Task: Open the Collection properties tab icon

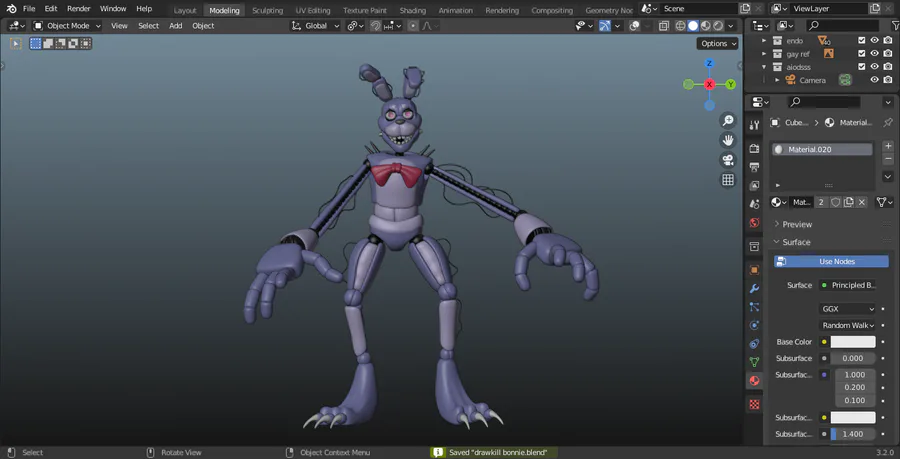Action: coord(754,247)
